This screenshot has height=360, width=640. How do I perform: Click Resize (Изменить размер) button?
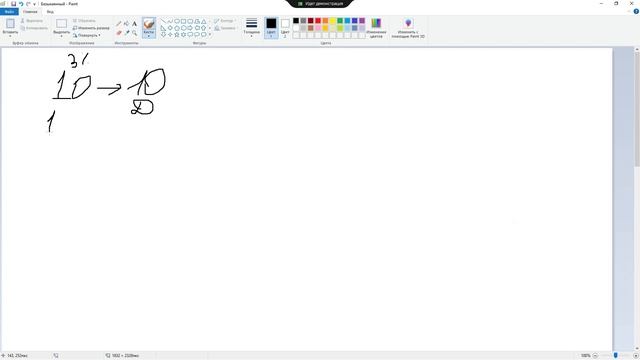(x=91, y=28)
